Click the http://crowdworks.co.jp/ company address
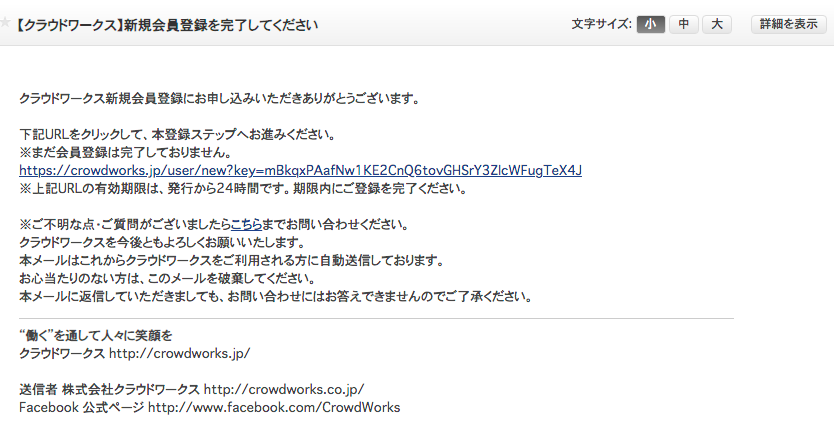The height and width of the screenshot is (422, 834). coord(284,389)
